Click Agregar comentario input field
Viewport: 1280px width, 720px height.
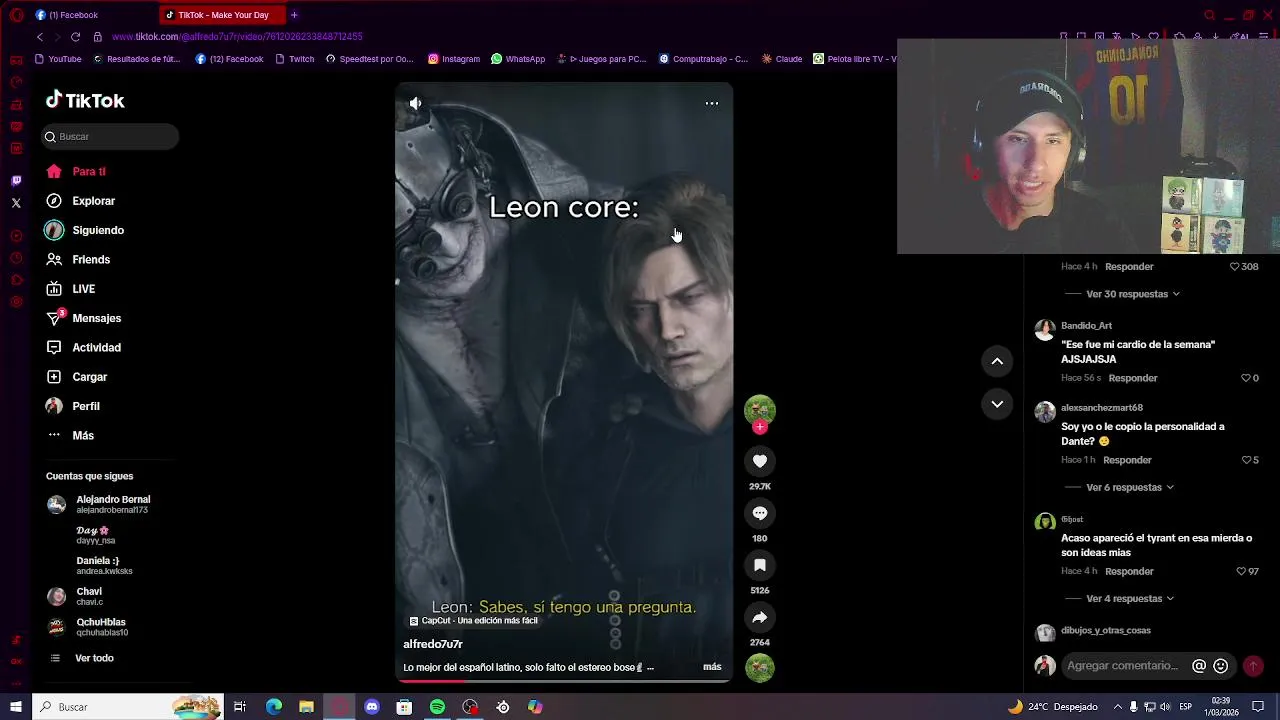click(x=1123, y=665)
